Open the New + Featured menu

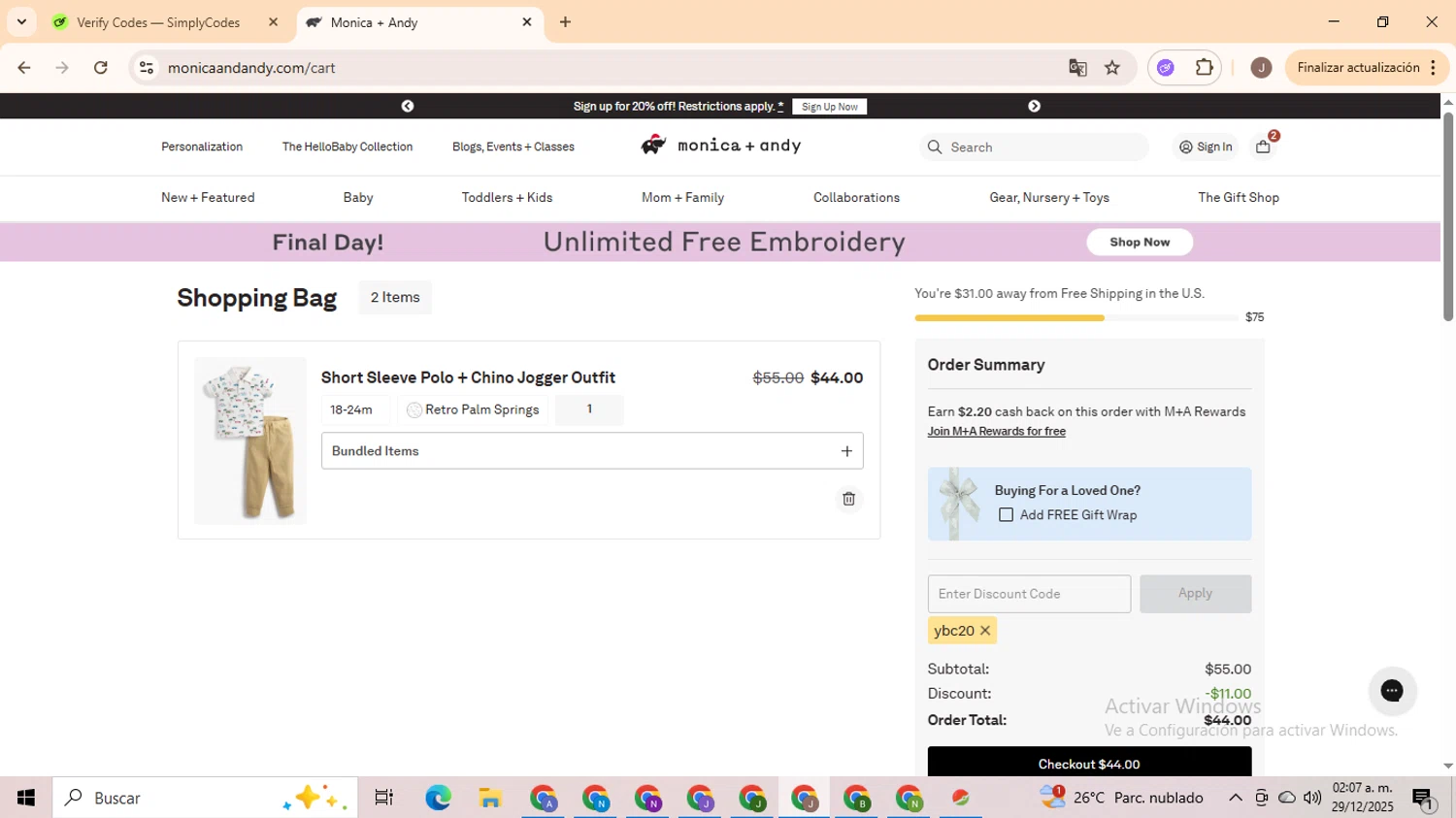click(208, 198)
